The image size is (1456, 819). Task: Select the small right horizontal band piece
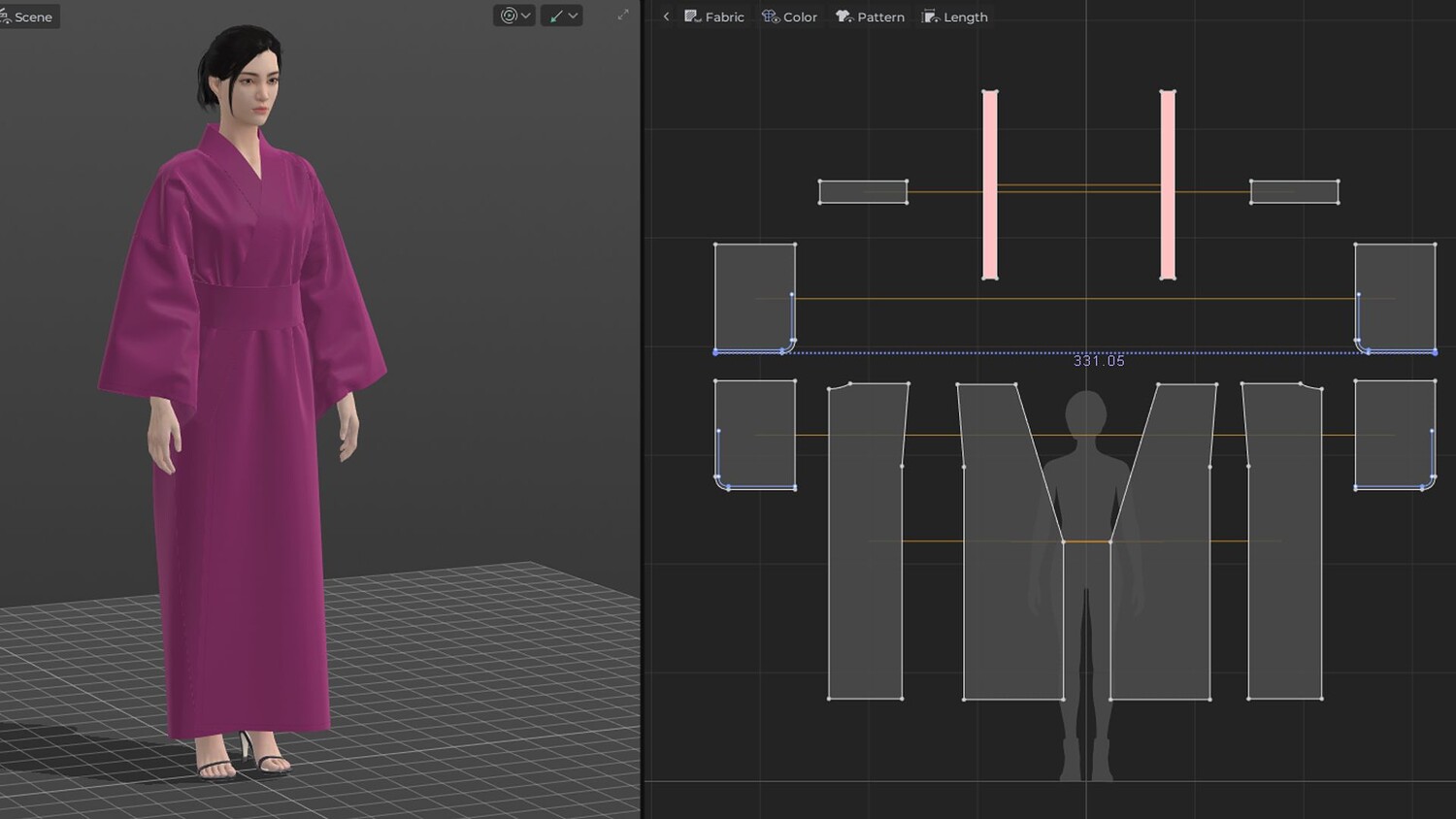pos(1295,192)
